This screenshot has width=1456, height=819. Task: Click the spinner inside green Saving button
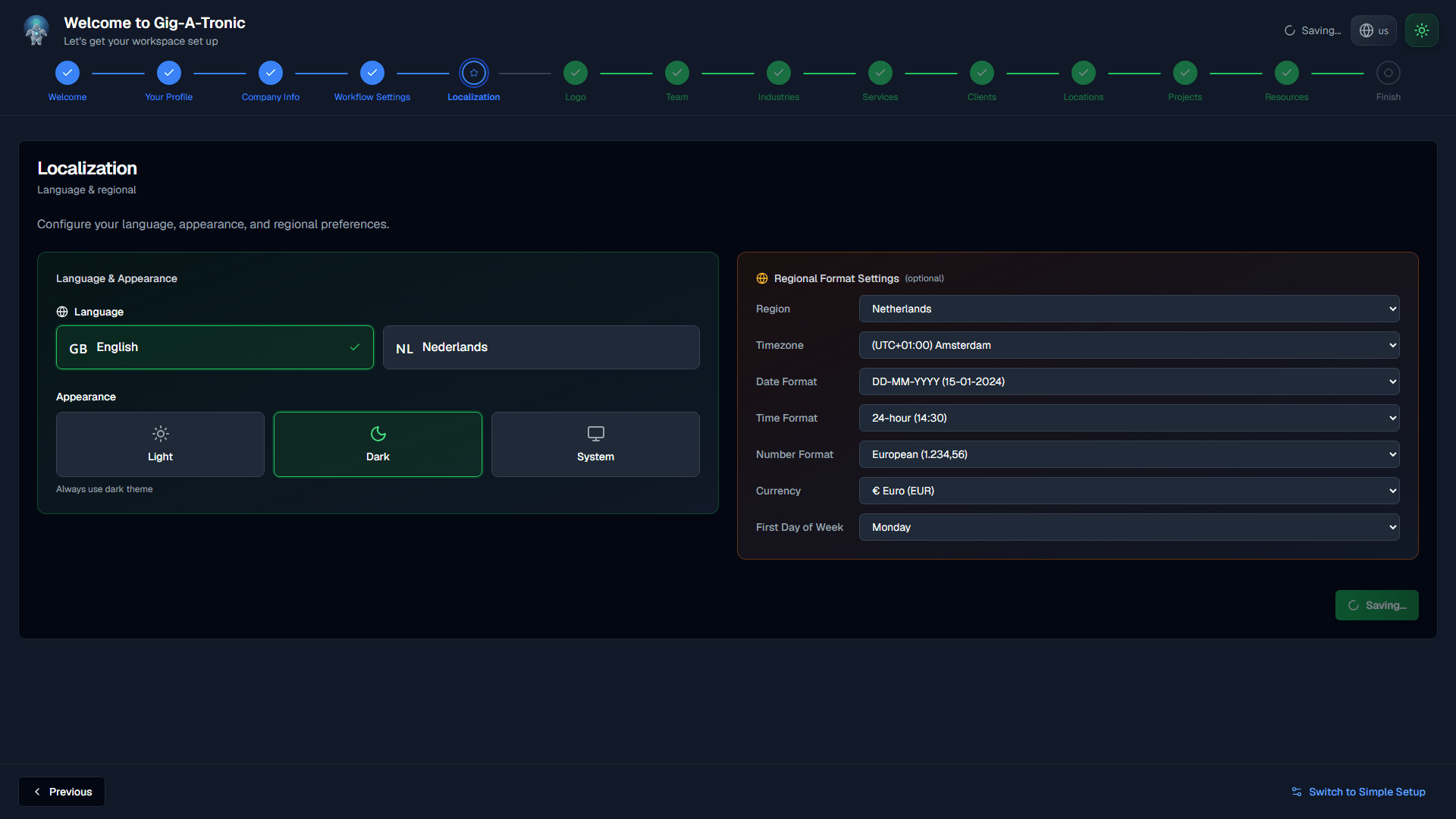click(1354, 605)
